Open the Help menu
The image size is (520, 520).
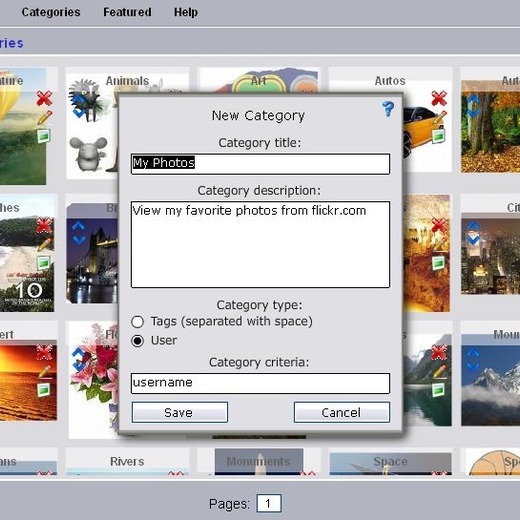tap(186, 12)
